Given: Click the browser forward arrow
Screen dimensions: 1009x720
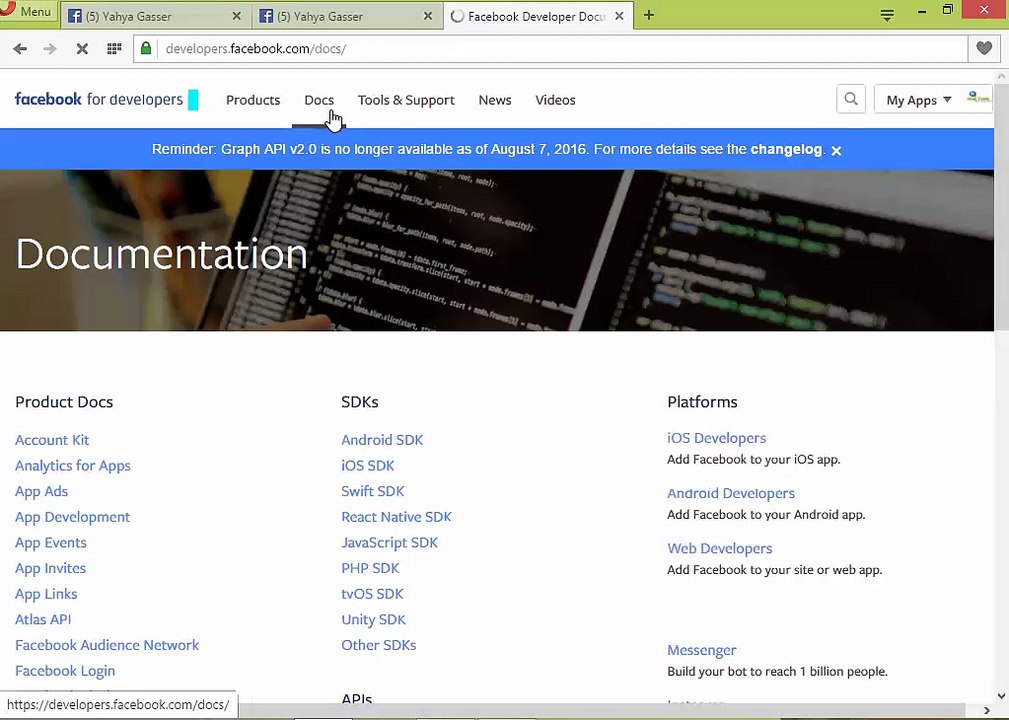Looking at the screenshot, I should point(50,49).
